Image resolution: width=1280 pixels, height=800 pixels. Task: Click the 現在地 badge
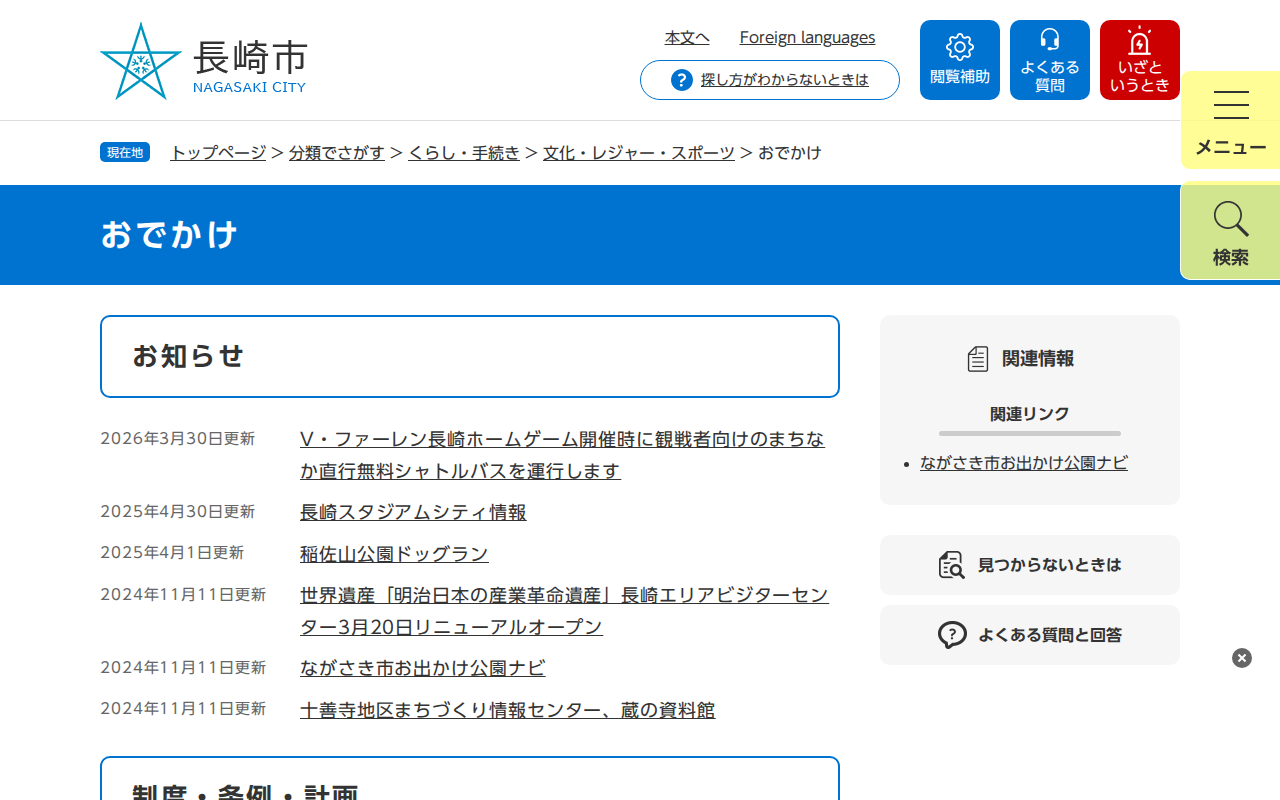[125, 152]
